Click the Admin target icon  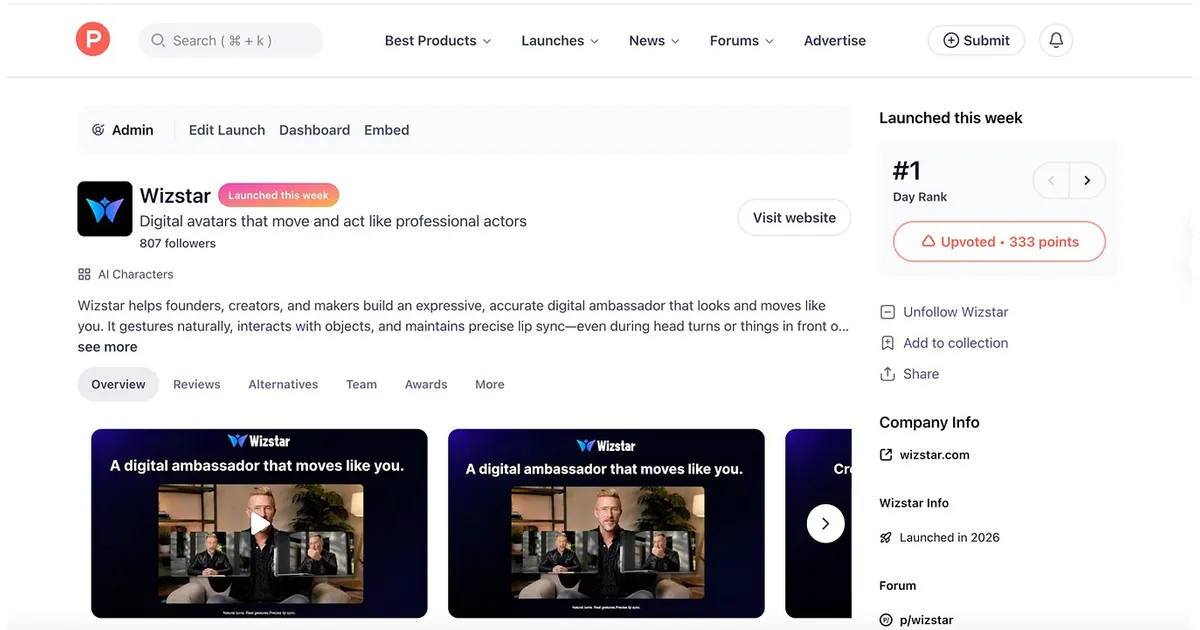(x=98, y=130)
